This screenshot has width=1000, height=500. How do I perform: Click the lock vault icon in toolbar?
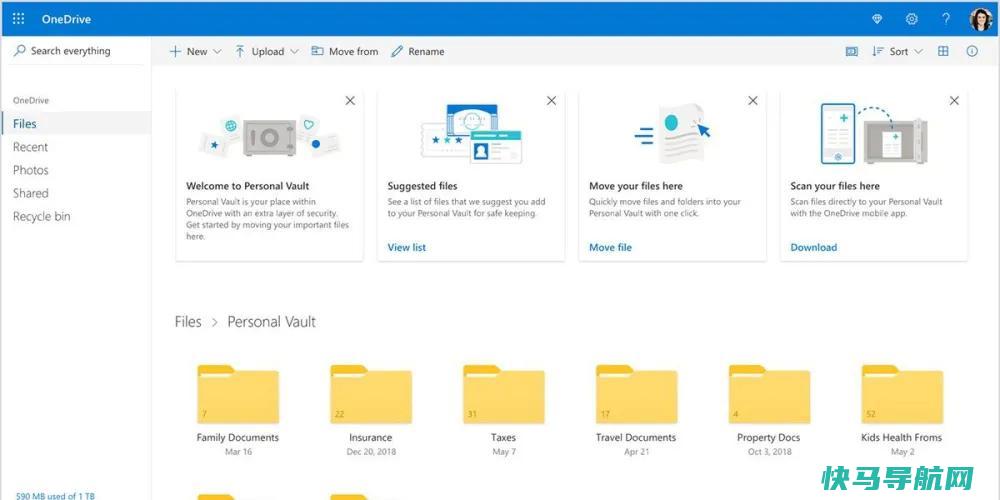851,52
